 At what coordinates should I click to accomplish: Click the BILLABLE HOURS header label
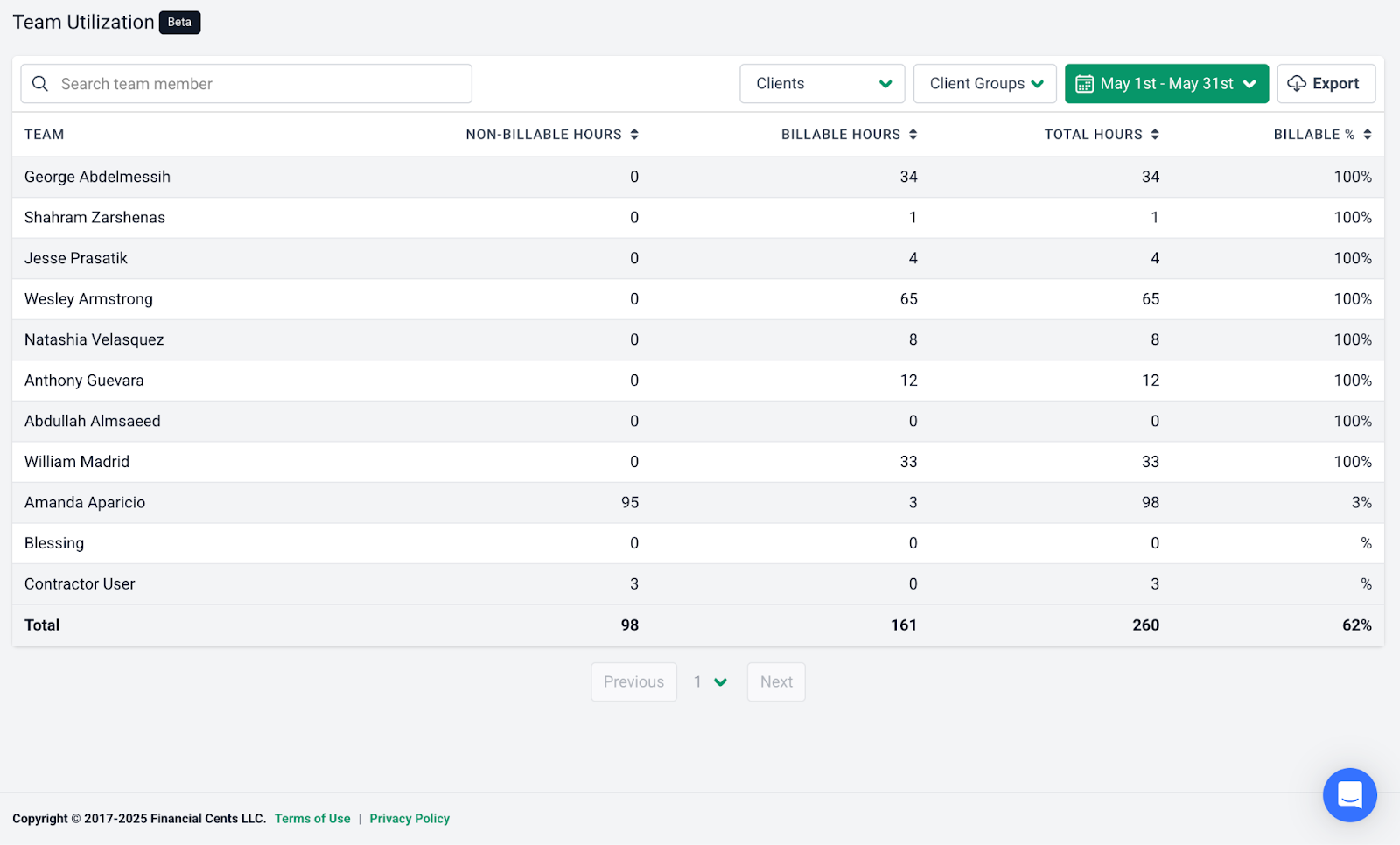(x=841, y=135)
